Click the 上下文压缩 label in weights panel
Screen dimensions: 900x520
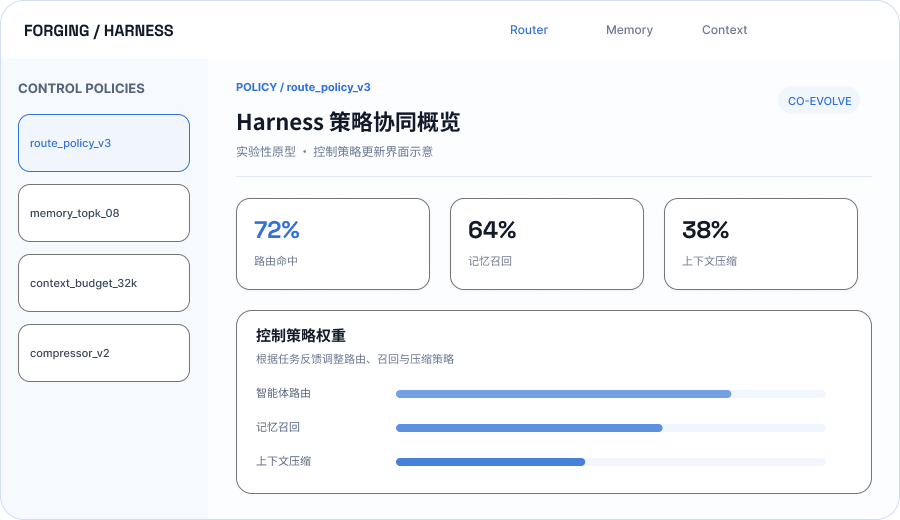coord(284,461)
